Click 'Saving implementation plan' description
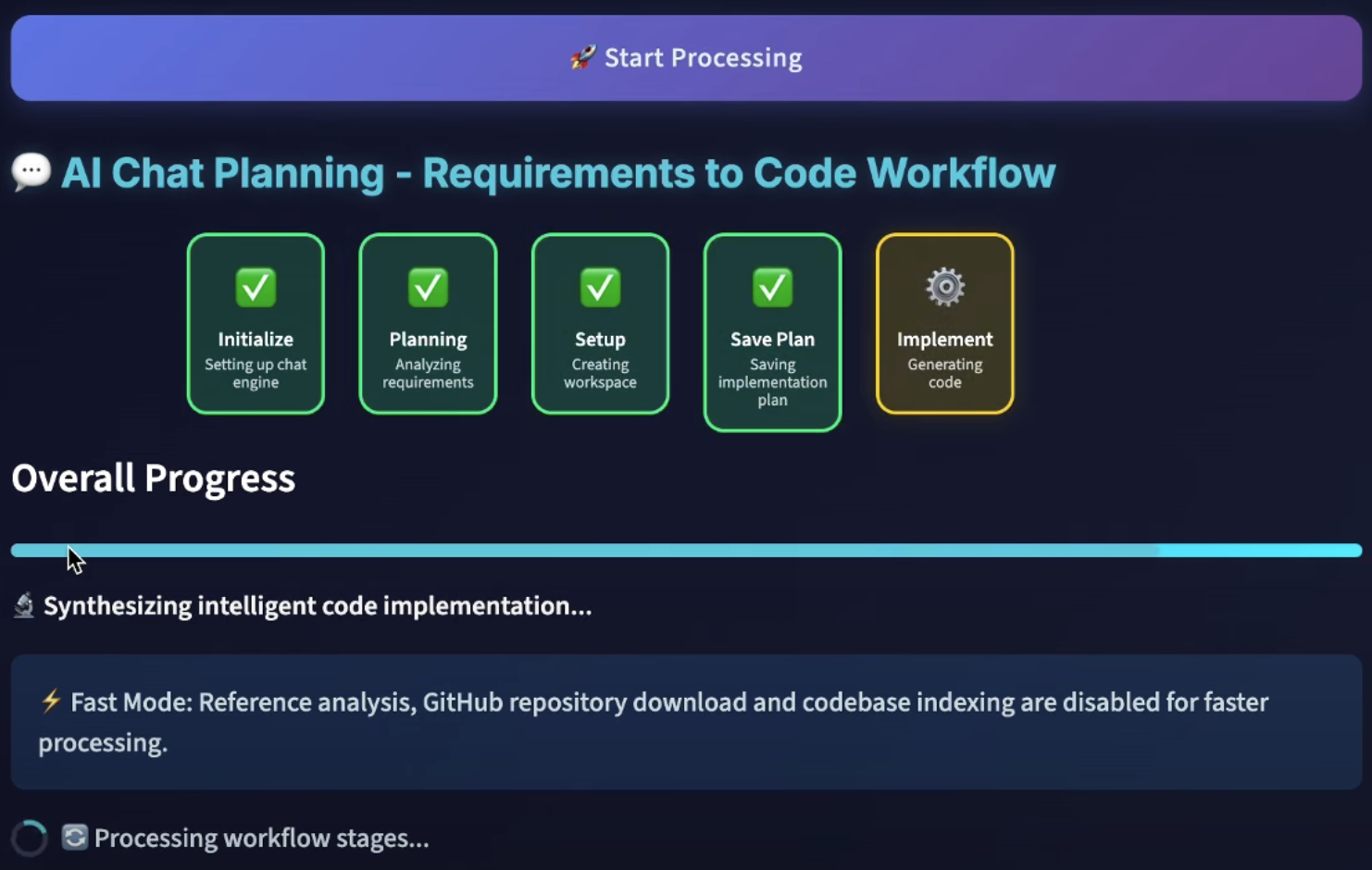Screen dimensions: 1372x870 point(772,382)
